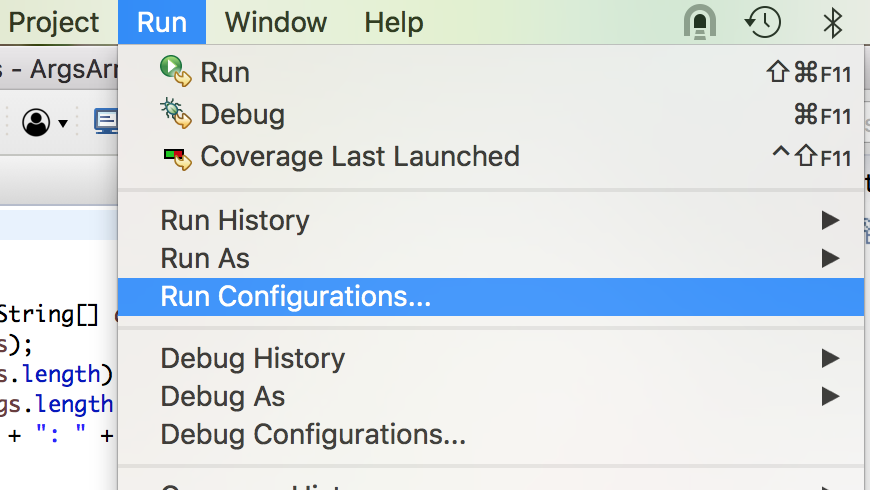Click the green Run launch icon
This screenshot has width=870, height=490.
[176, 72]
